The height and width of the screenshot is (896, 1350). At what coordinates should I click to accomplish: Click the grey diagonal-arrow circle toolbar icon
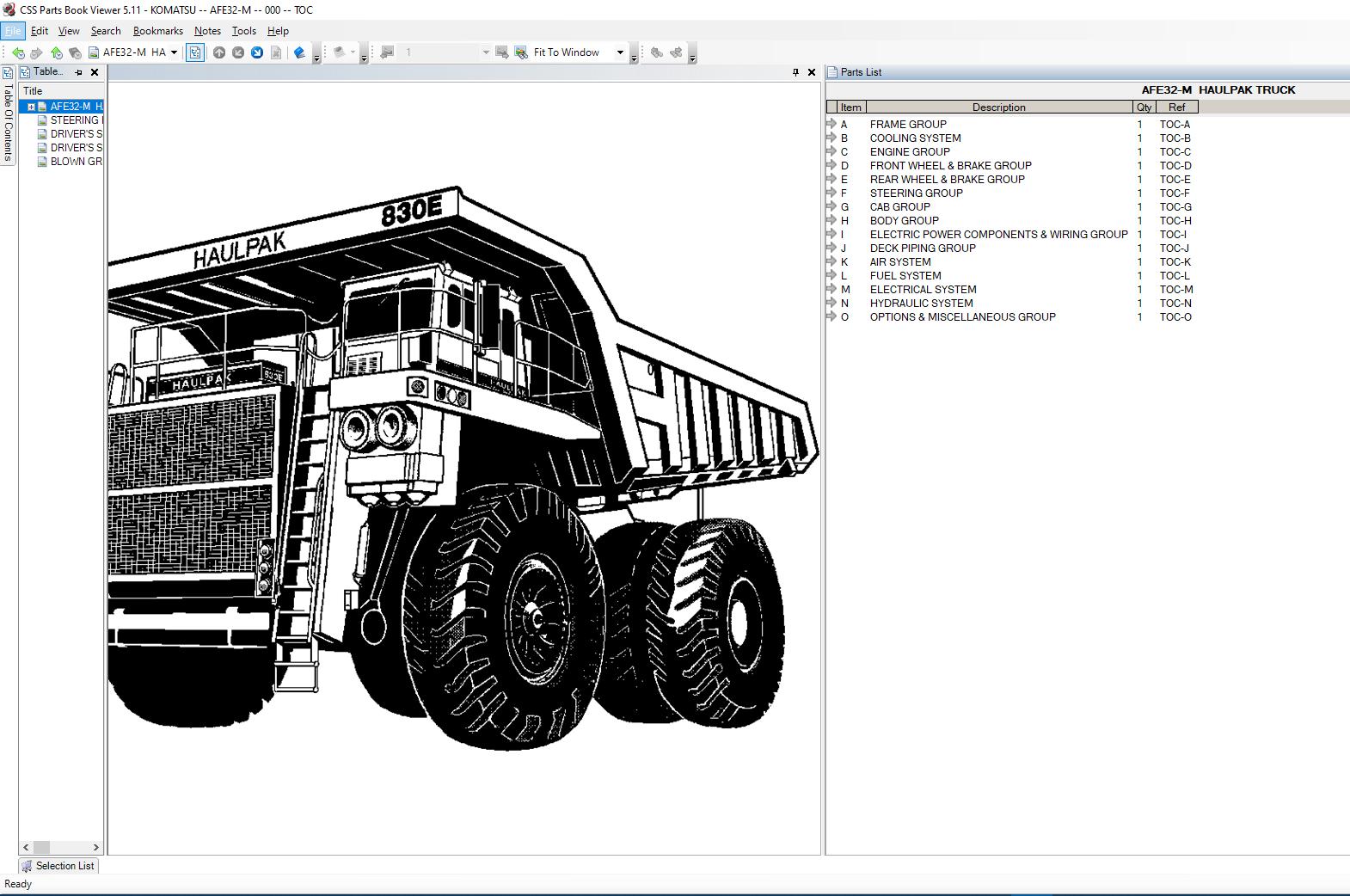pyautogui.click(x=238, y=52)
